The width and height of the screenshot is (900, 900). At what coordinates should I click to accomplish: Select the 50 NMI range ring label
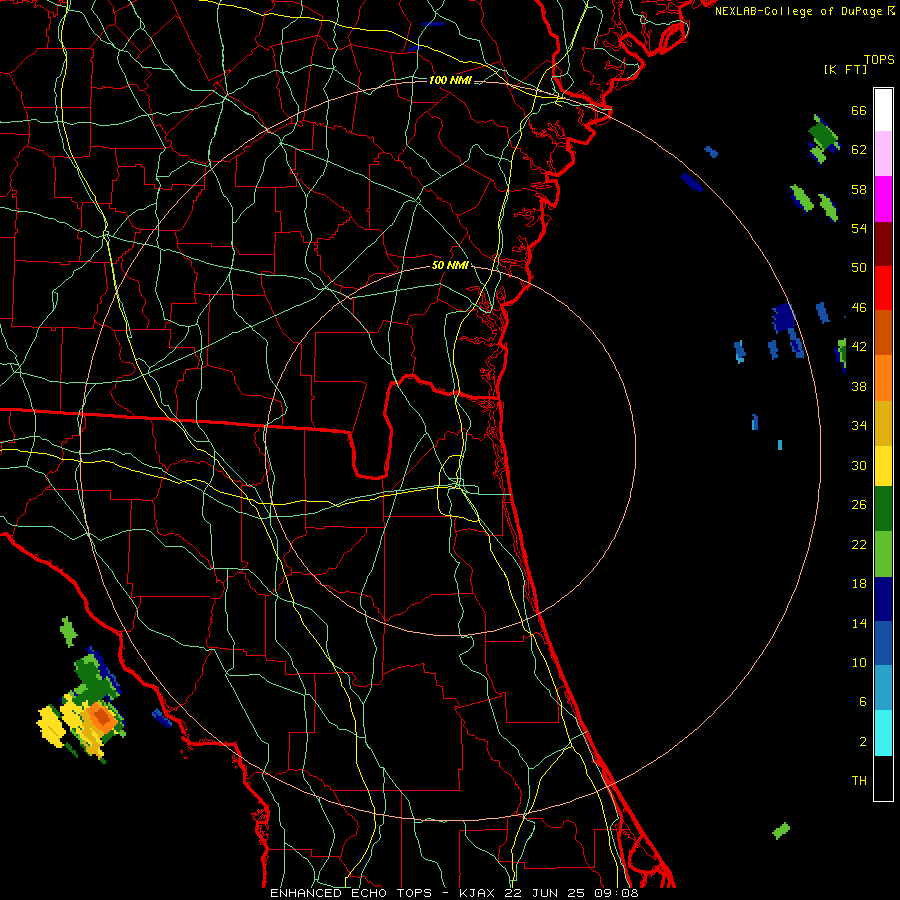[450, 265]
